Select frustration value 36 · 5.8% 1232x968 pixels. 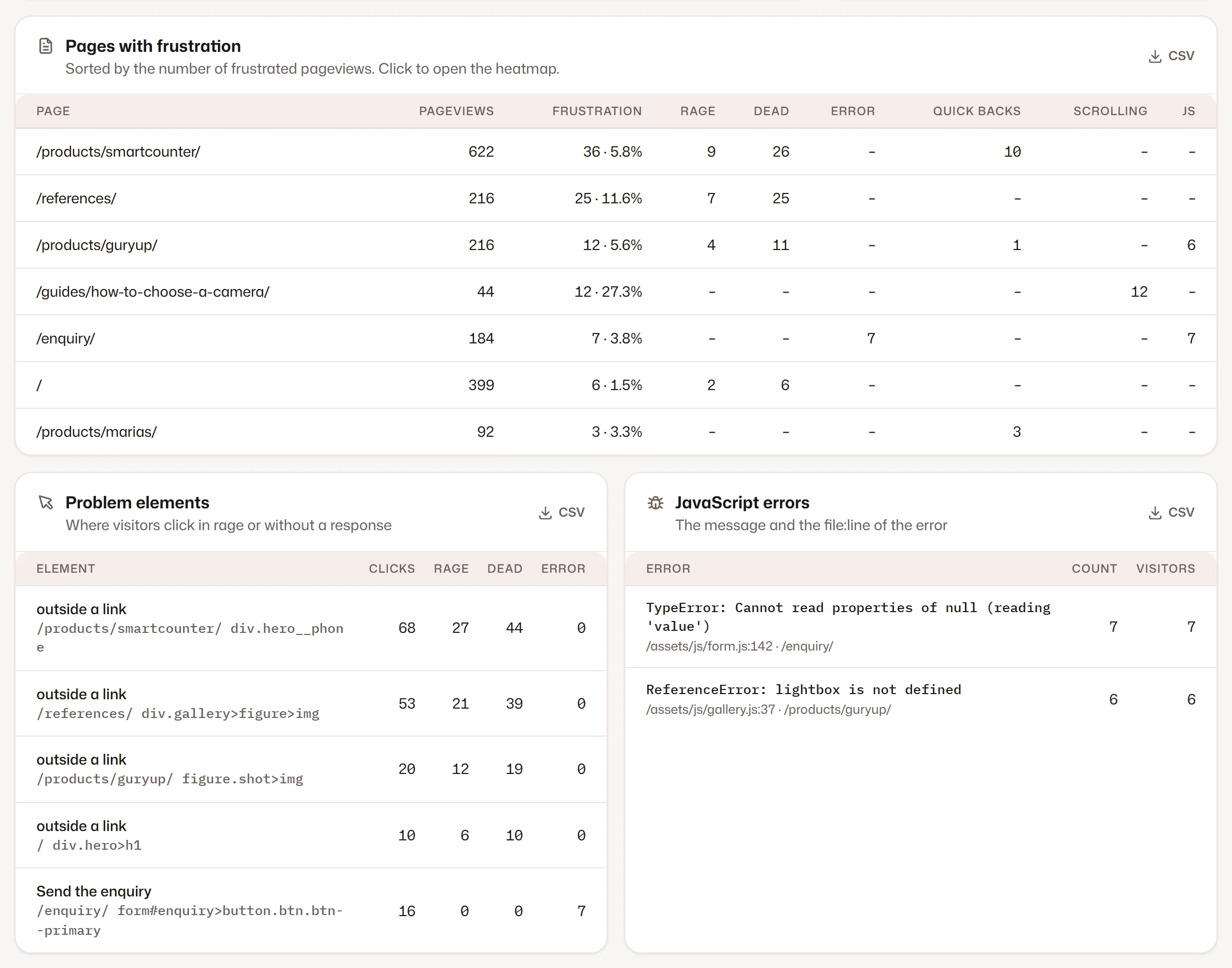(612, 152)
